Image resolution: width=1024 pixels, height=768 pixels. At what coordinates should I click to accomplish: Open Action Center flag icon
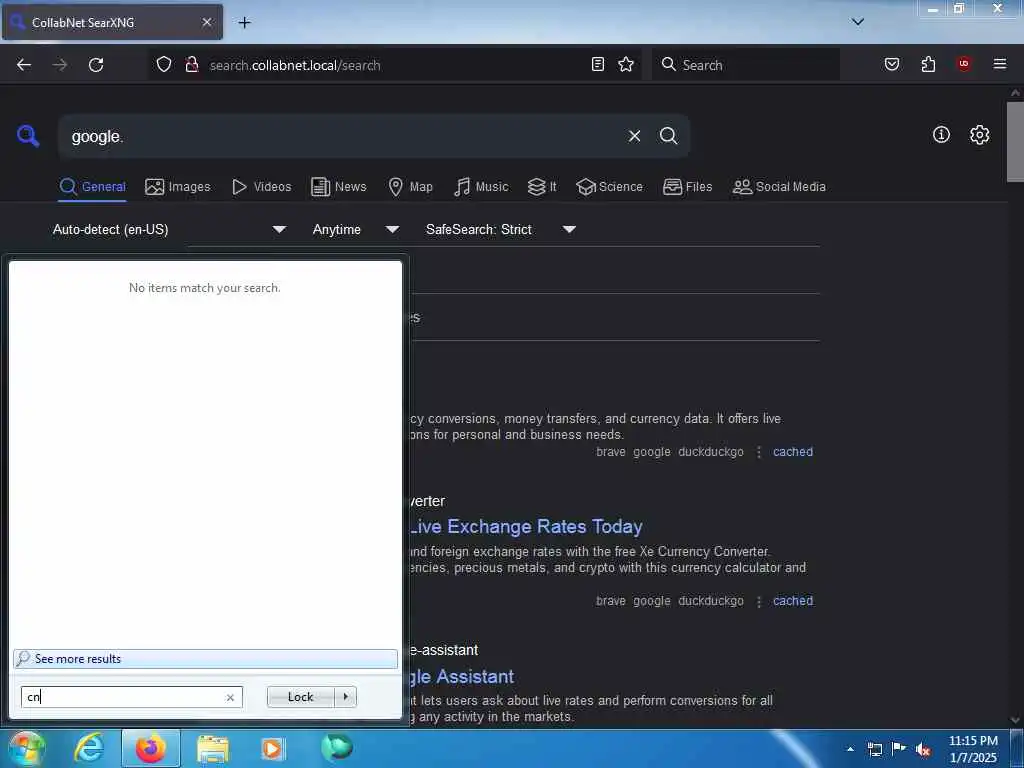[899, 748]
